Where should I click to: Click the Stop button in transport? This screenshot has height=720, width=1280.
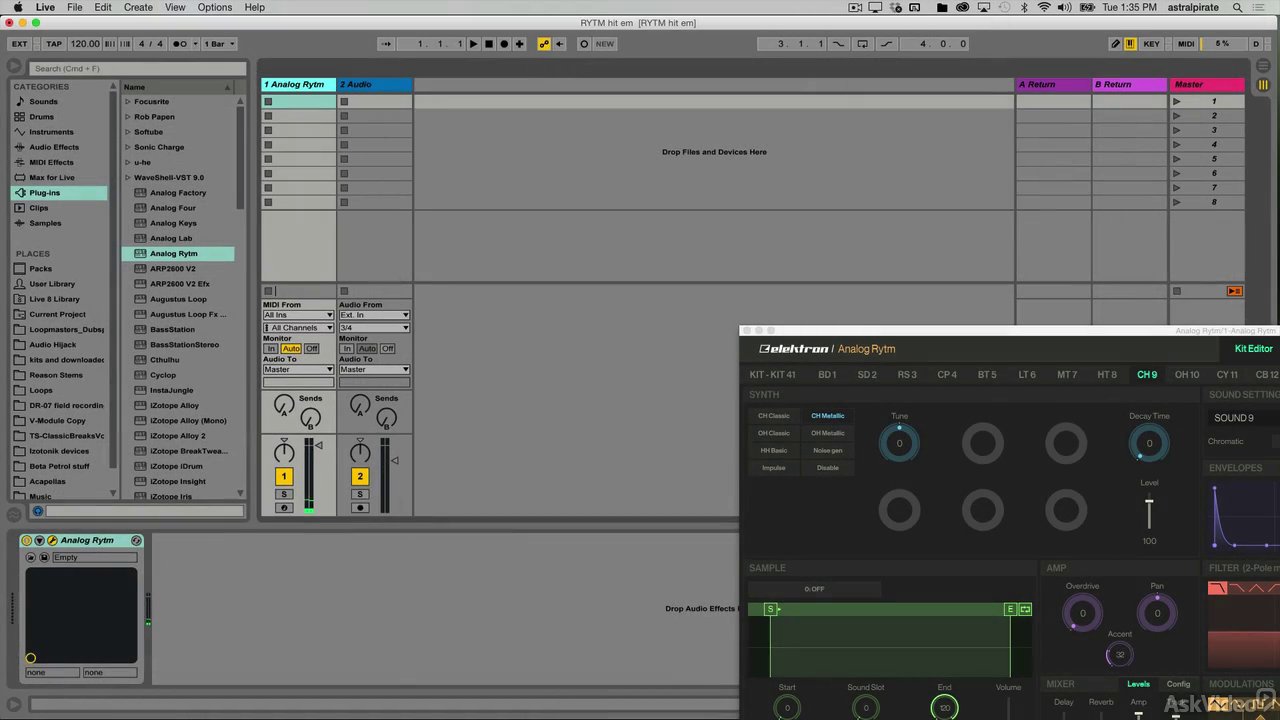pyautogui.click(x=489, y=44)
